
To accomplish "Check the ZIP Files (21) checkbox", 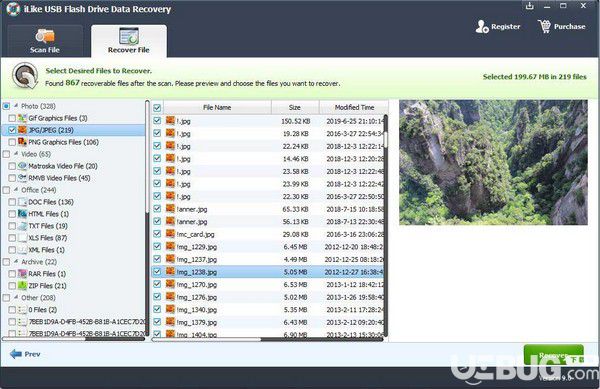I will click(x=12, y=286).
